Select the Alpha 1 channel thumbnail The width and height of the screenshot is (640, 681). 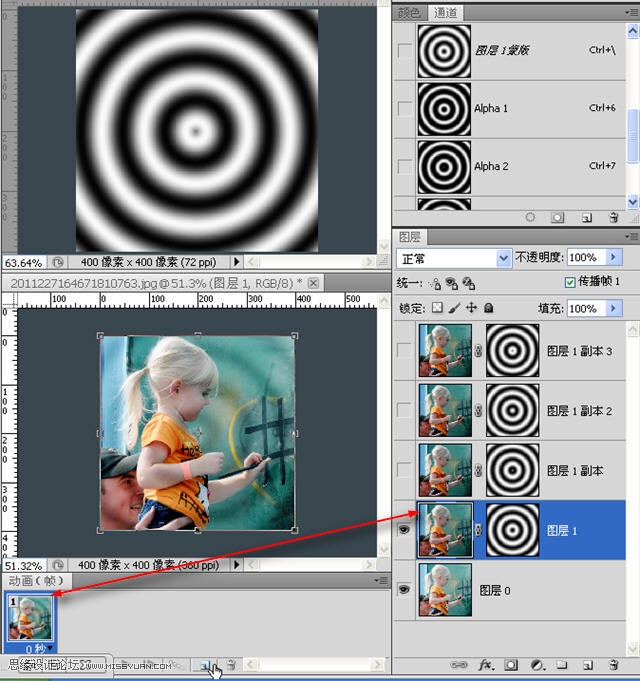tap(444, 109)
